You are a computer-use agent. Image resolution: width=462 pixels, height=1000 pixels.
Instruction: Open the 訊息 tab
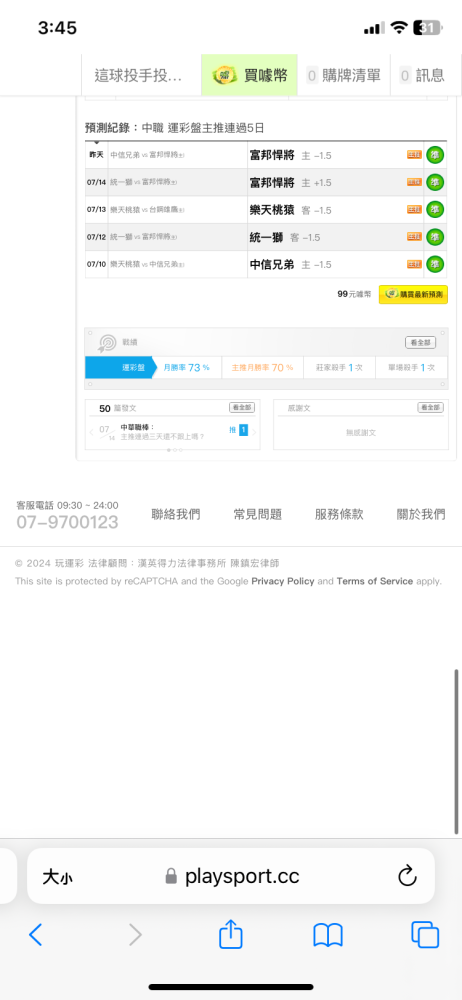(x=422, y=75)
